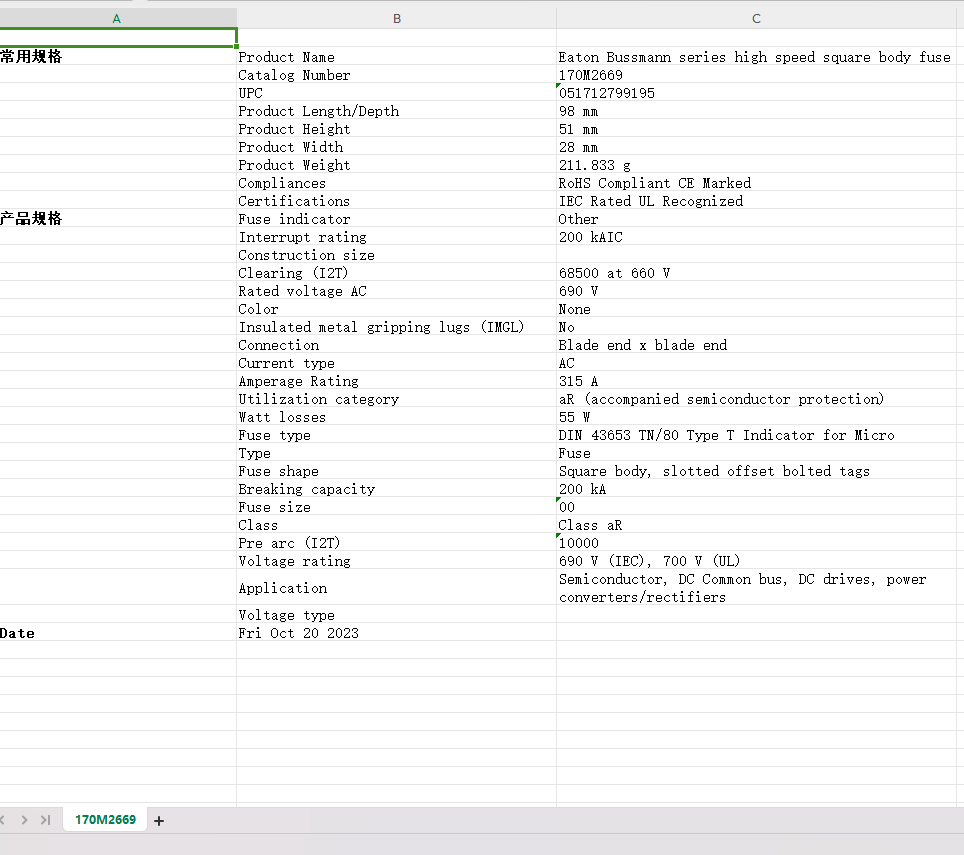The width and height of the screenshot is (964, 855).
Task: Select 'DIN 43653 TN/80 Type T' cell
Action: click(x=756, y=435)
